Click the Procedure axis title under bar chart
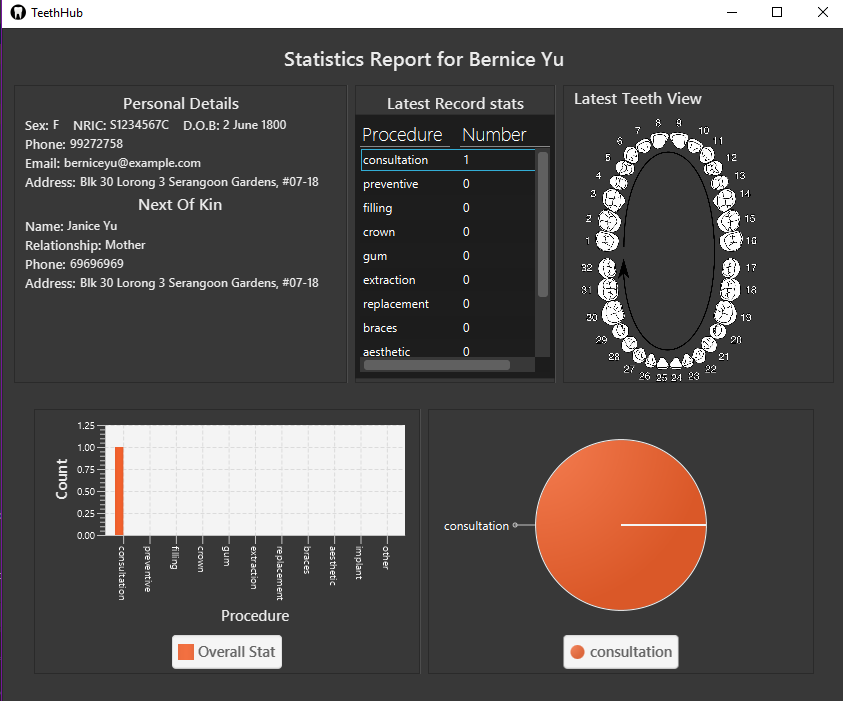843x701 pixels. click(255, 616)
